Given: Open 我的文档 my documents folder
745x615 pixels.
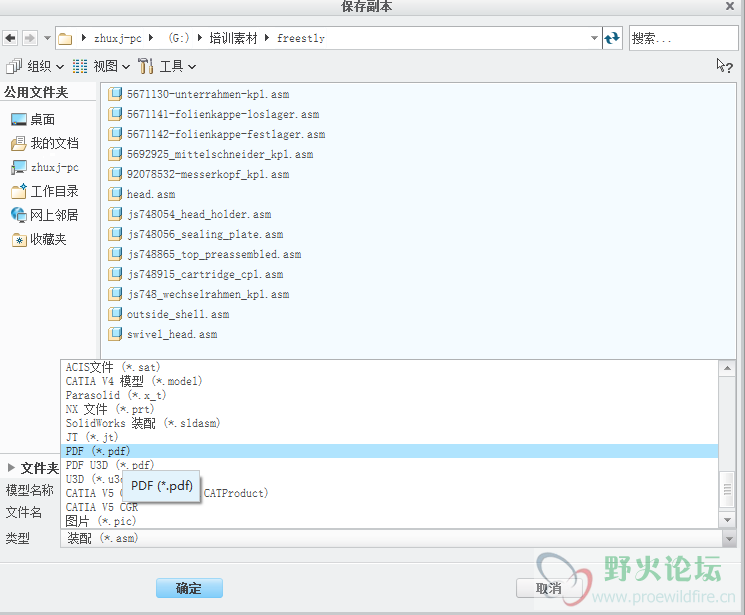Looking at the screenshot, I should [x=45, y=143].
